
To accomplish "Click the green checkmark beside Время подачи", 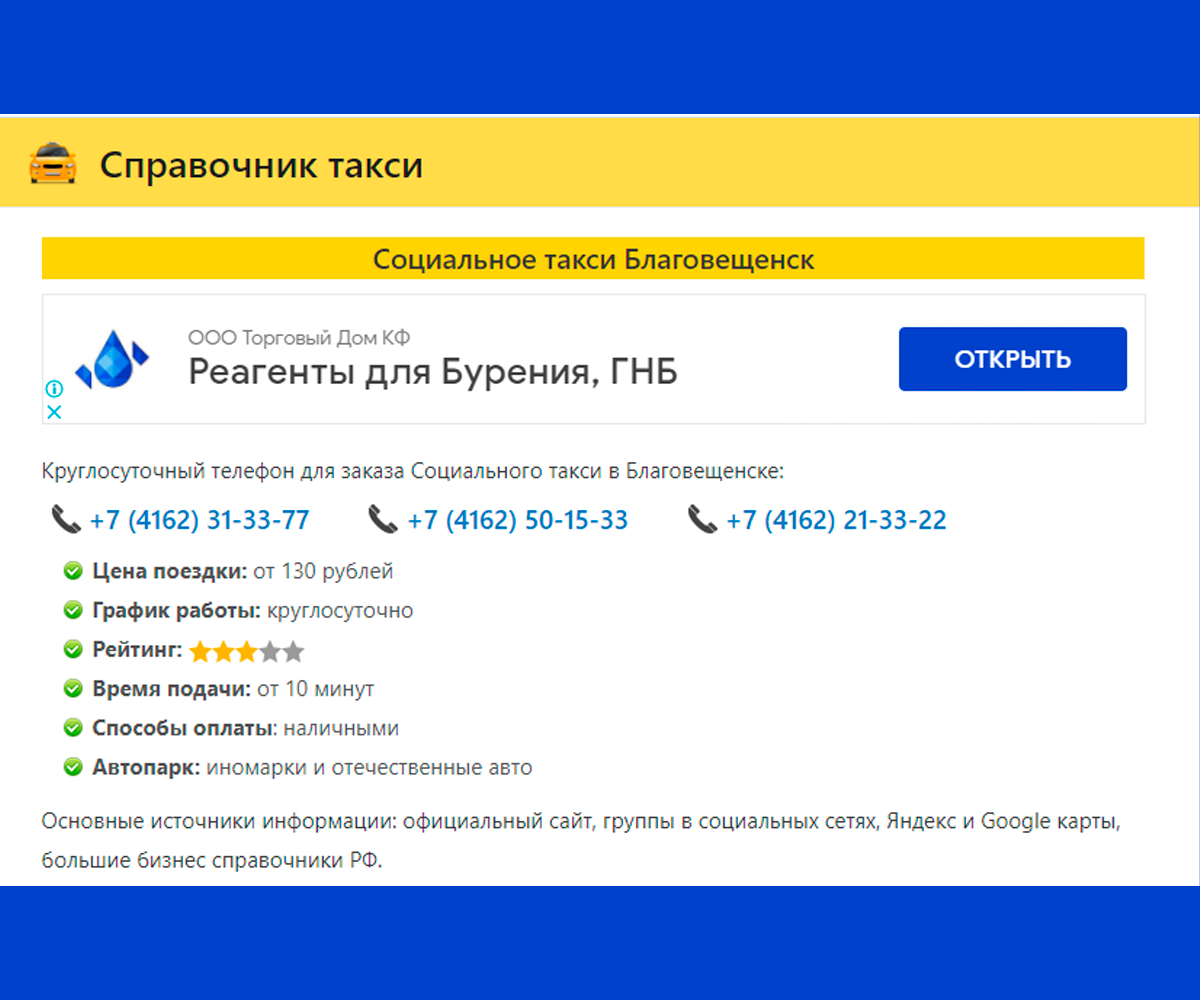I will tap(72, 688).
